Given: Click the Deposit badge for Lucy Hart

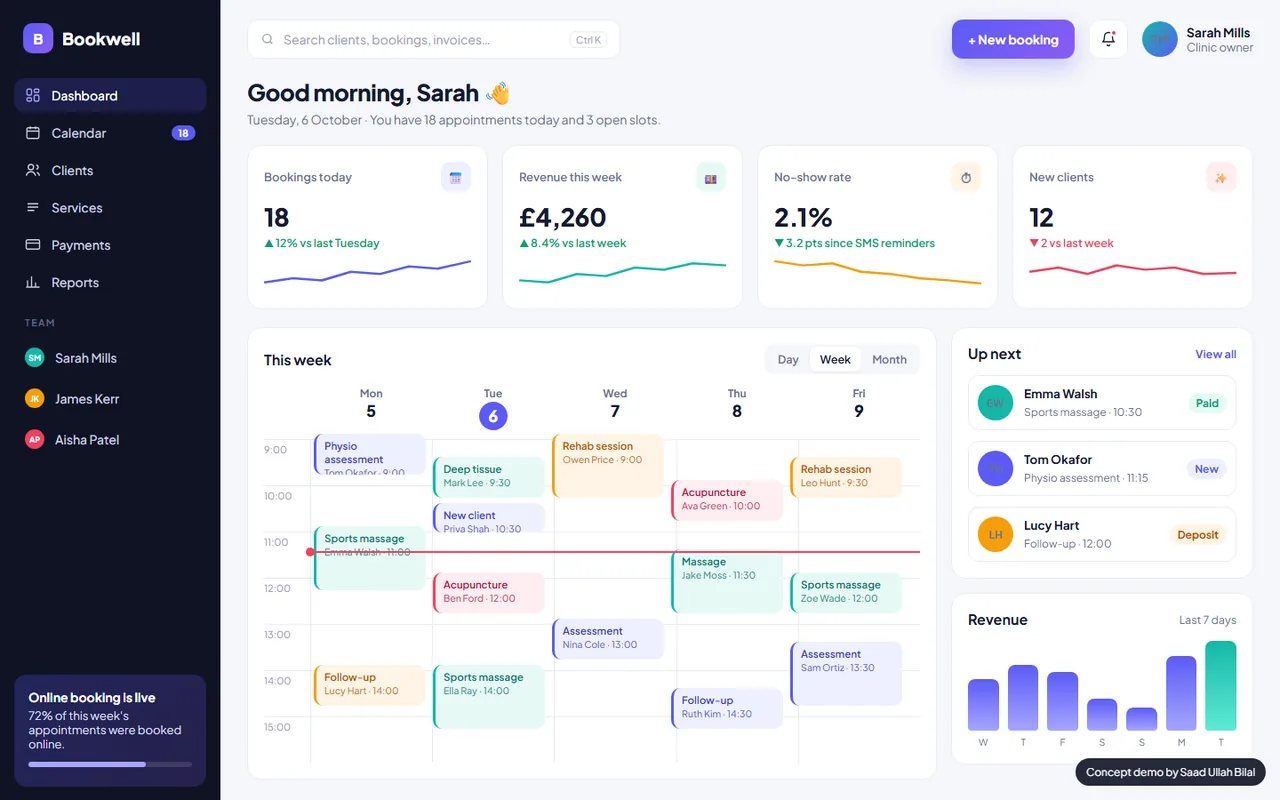Looking at the screenshot, I should (1197, 534).
